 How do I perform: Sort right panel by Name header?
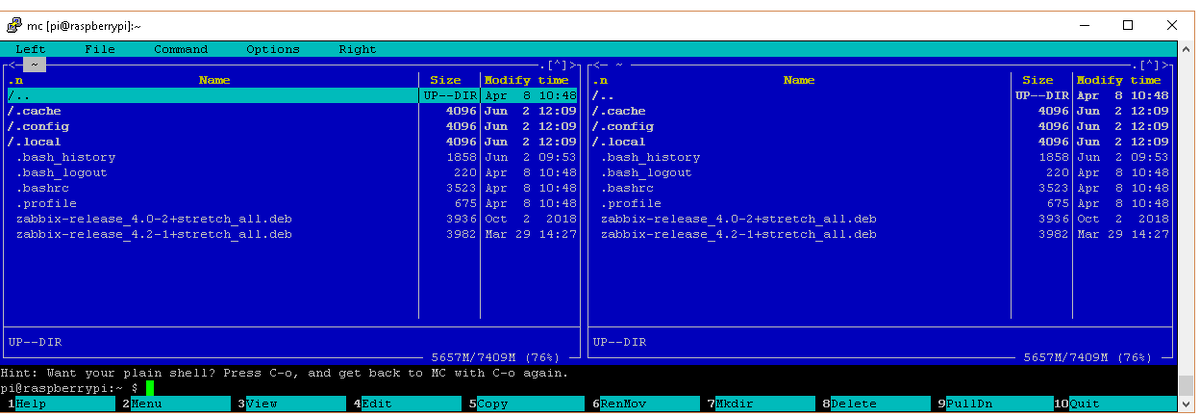click(799, 80)
